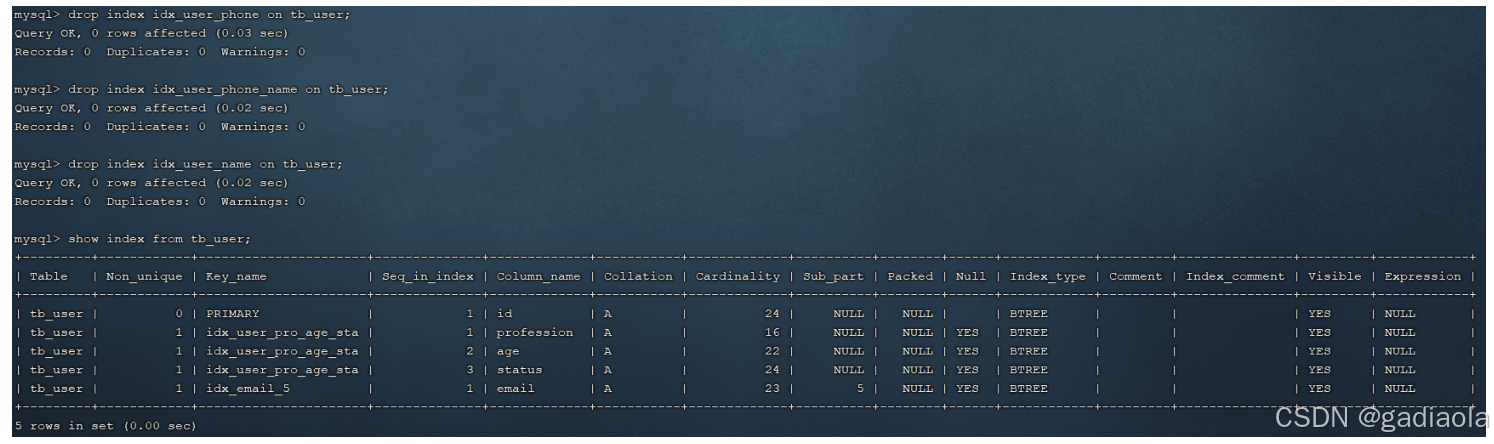The width and height of the screenshot is (1494, 444).
Task: Click the Sub_part value 5 in email row
Action: 859,389
